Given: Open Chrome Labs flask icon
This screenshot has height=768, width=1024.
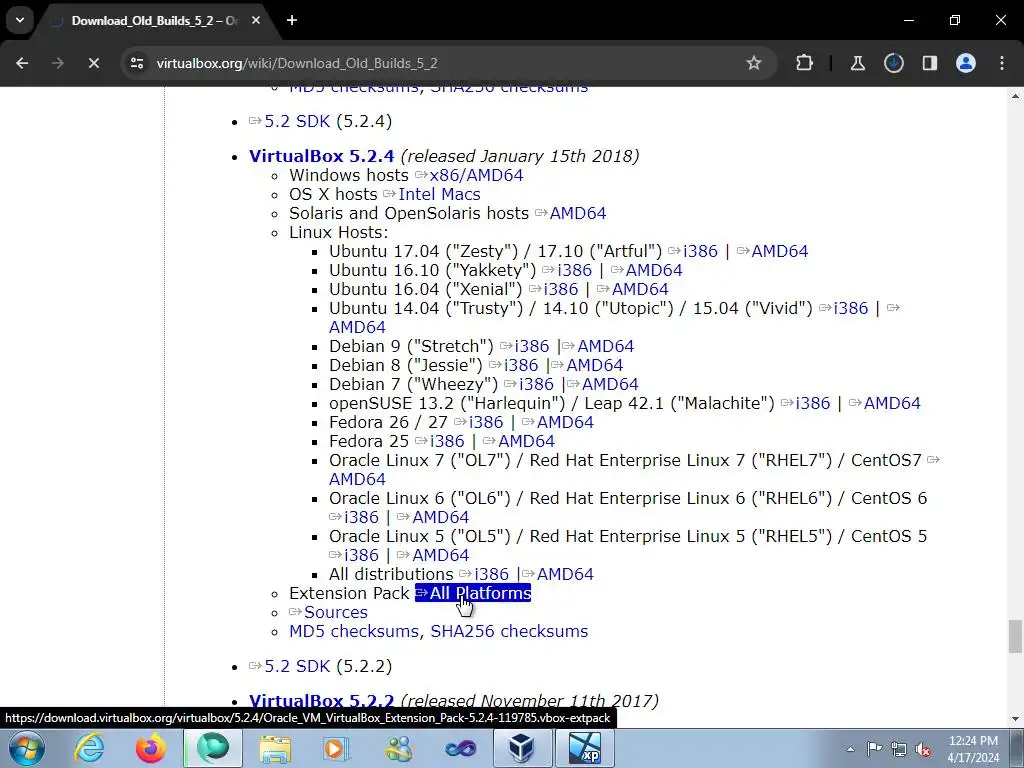Looking at the screenshot, I should coord(857,63).
